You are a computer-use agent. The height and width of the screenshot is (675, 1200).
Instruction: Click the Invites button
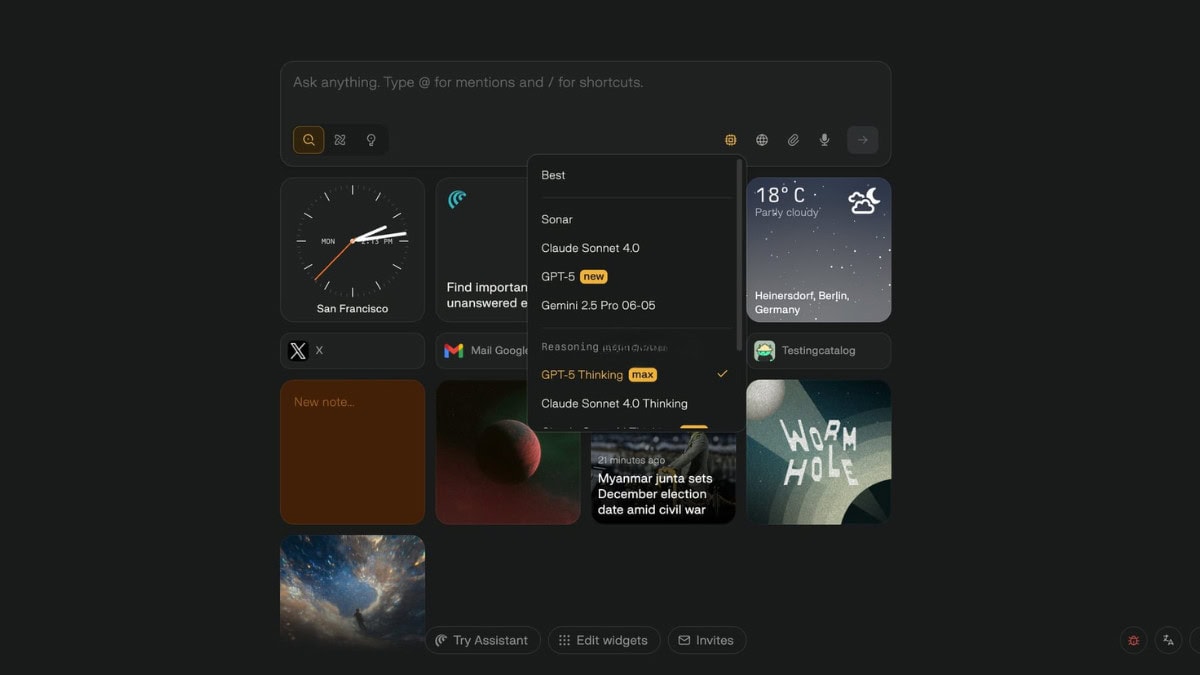pos(707,640)
